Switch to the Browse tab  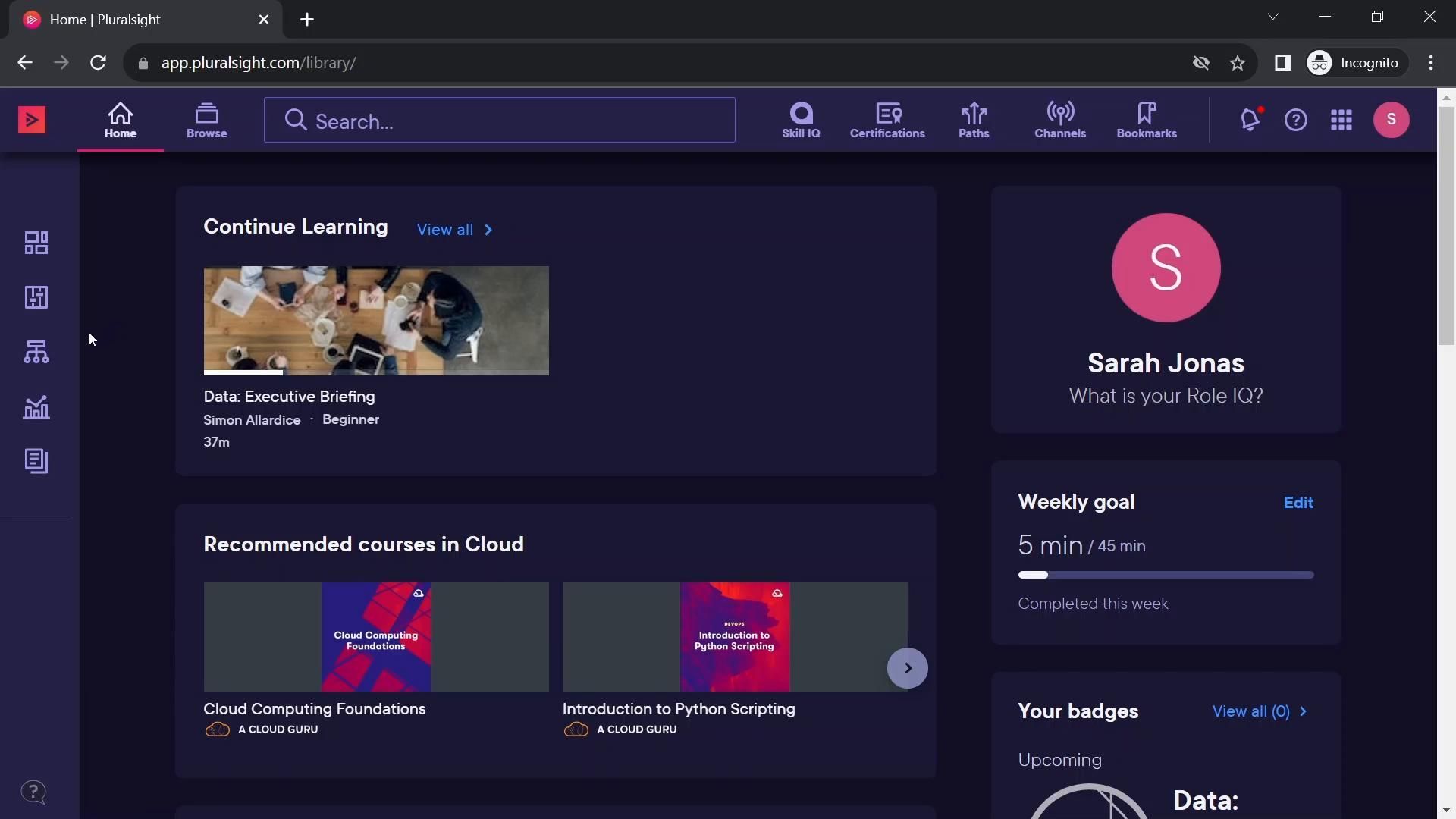pyautogui.click(x=206, y=120)
